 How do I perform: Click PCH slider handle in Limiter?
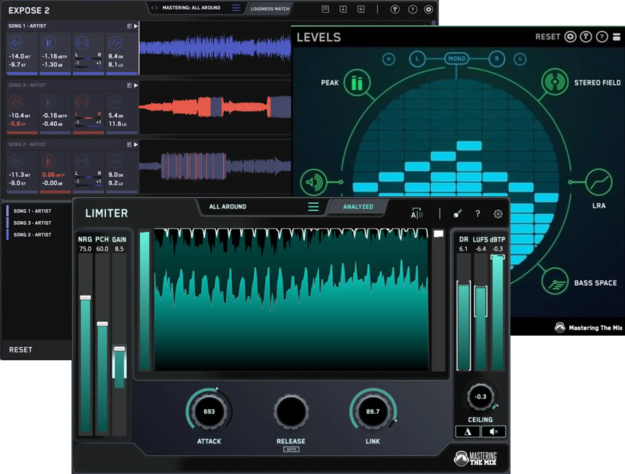tap(102, 324)
